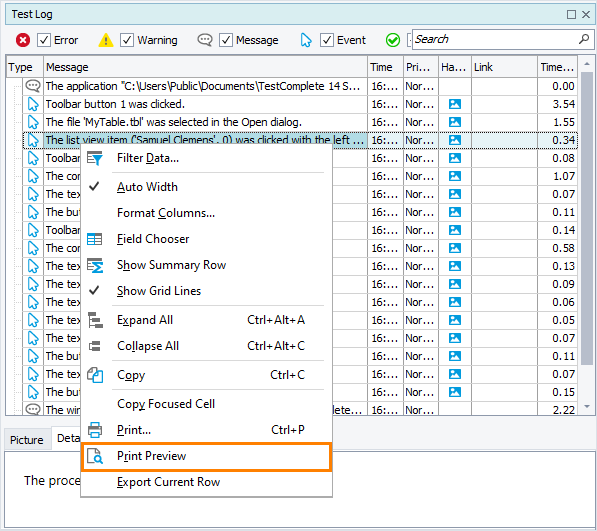Image resolution: width=597 pixels, height=531 pixels.
Task: Open image icon in Samuel Clemens row
Action: coord(455,140)
